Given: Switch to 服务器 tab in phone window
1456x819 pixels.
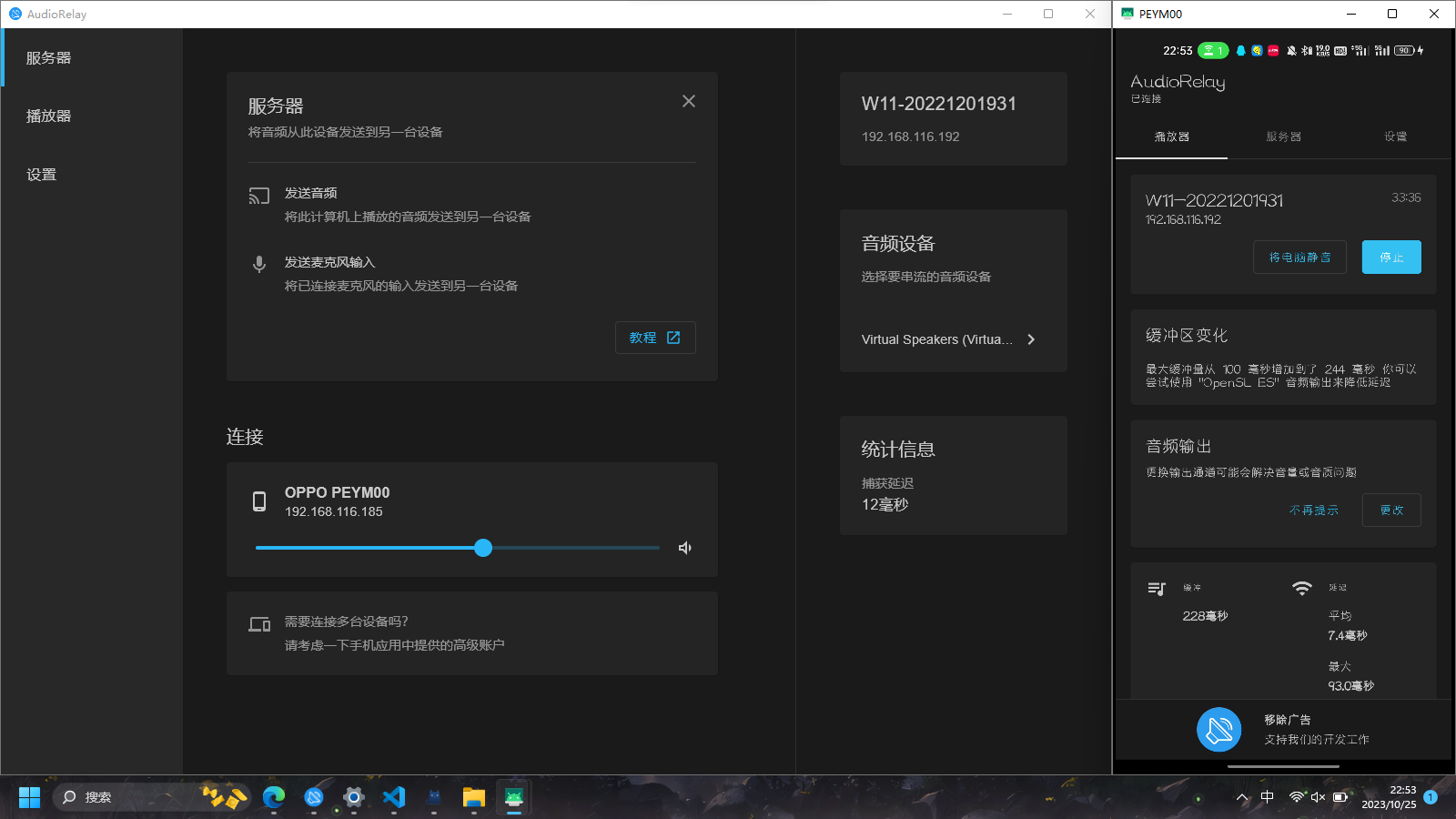Looking at the screenshot, I should 1283,136.
